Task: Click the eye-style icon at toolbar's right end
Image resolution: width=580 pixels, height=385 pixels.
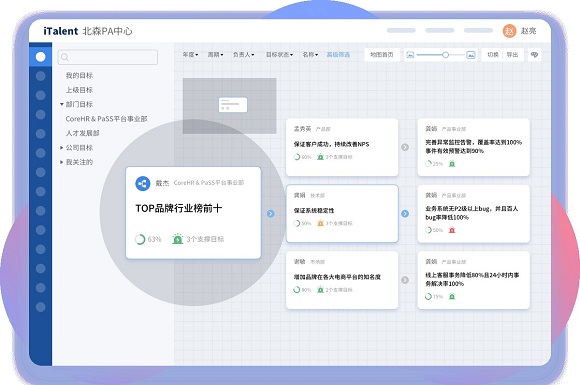Action: (x=534, y=55)
